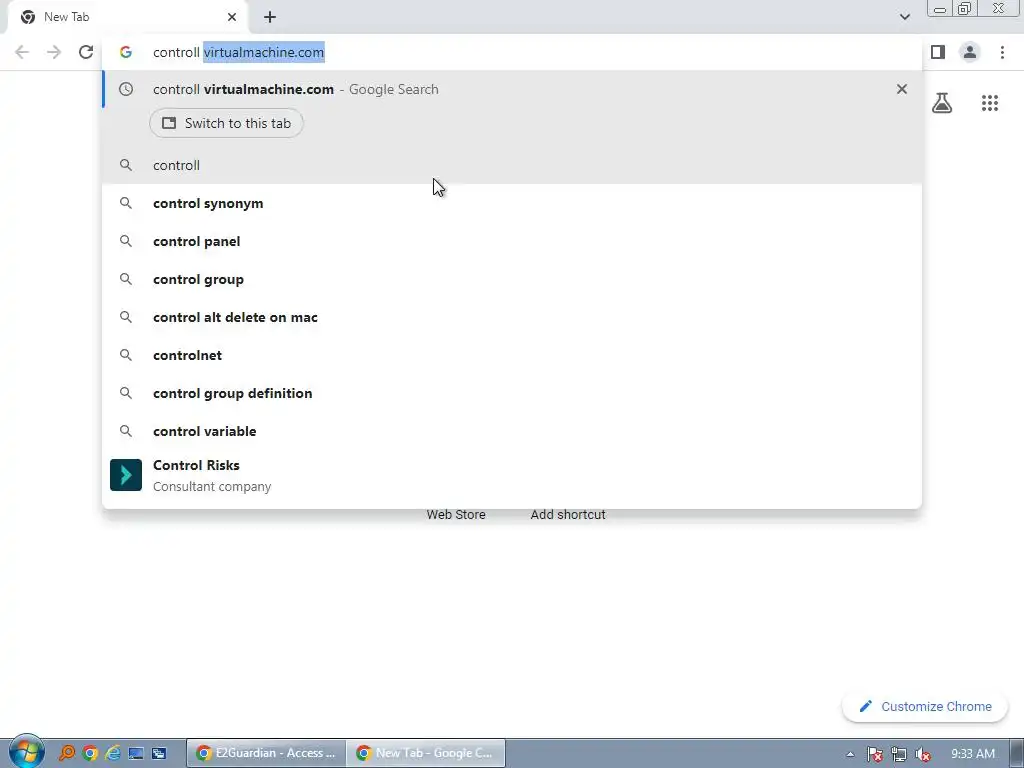The height and width of the screenshot is (768, 1024).
Task: Click the Show desktop quick launch icon
Action: click(x=136, y=753)
